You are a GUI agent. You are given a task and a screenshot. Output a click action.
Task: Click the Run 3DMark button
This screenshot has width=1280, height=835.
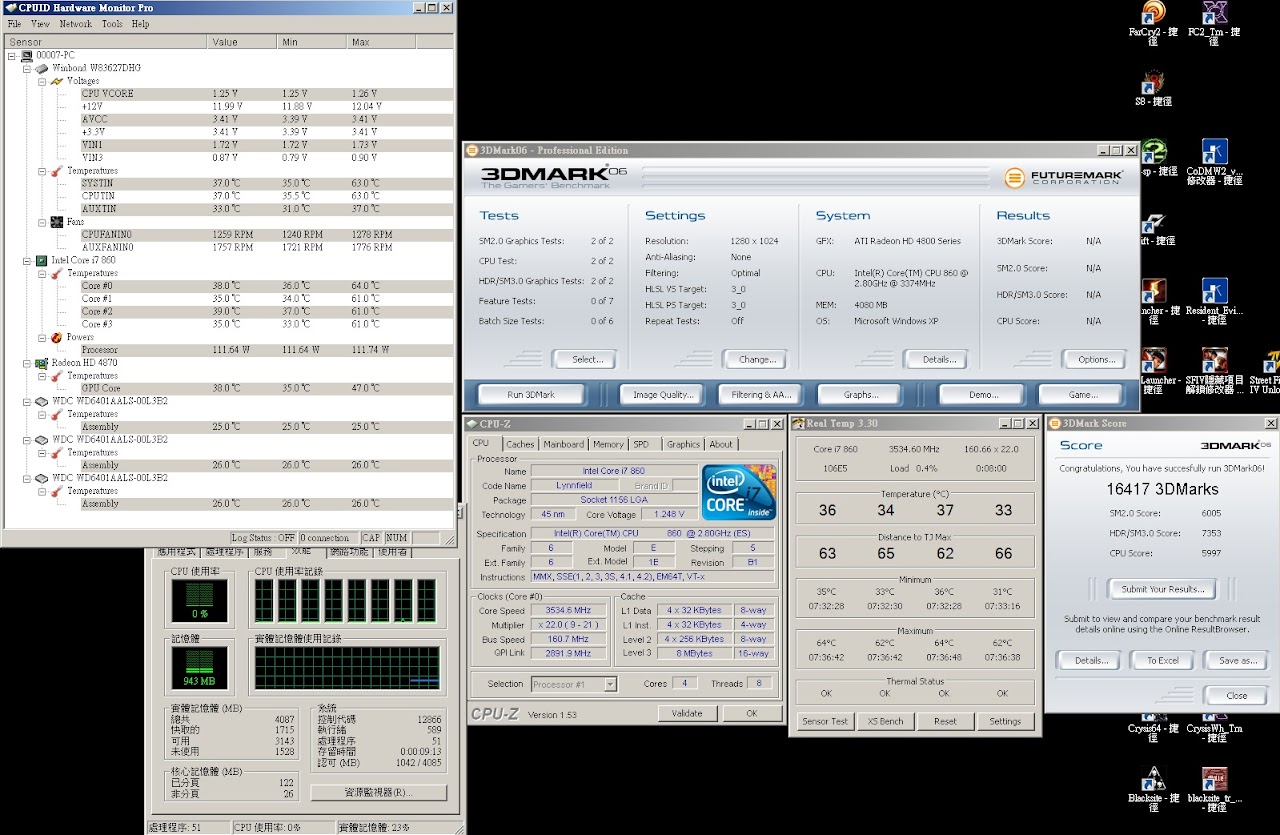pos(531,394)
